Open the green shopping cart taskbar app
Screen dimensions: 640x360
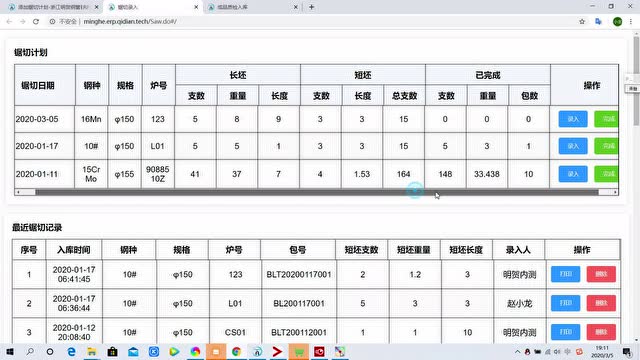[x=298, y=352]
